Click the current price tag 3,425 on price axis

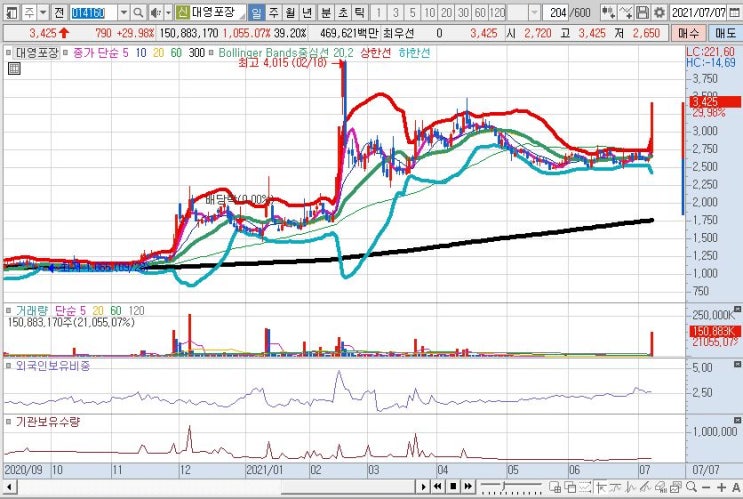tap(715, 102)
